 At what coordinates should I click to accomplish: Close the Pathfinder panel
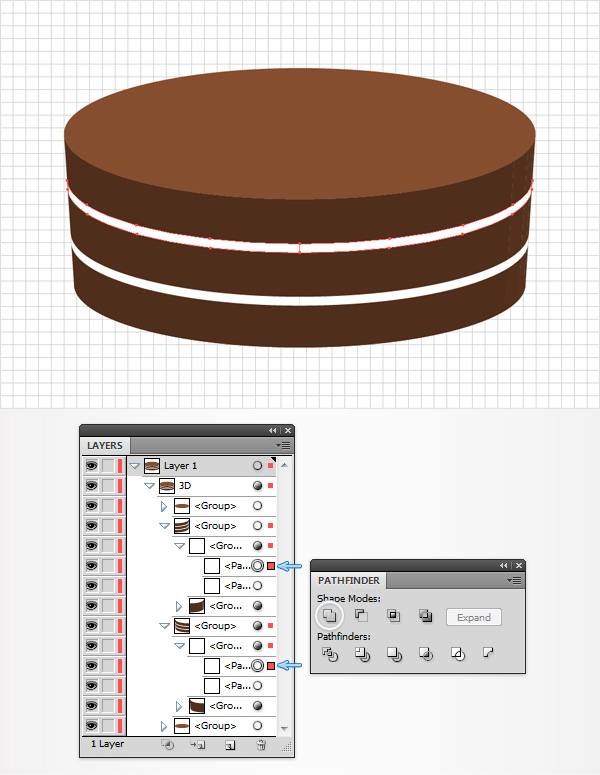518,565
